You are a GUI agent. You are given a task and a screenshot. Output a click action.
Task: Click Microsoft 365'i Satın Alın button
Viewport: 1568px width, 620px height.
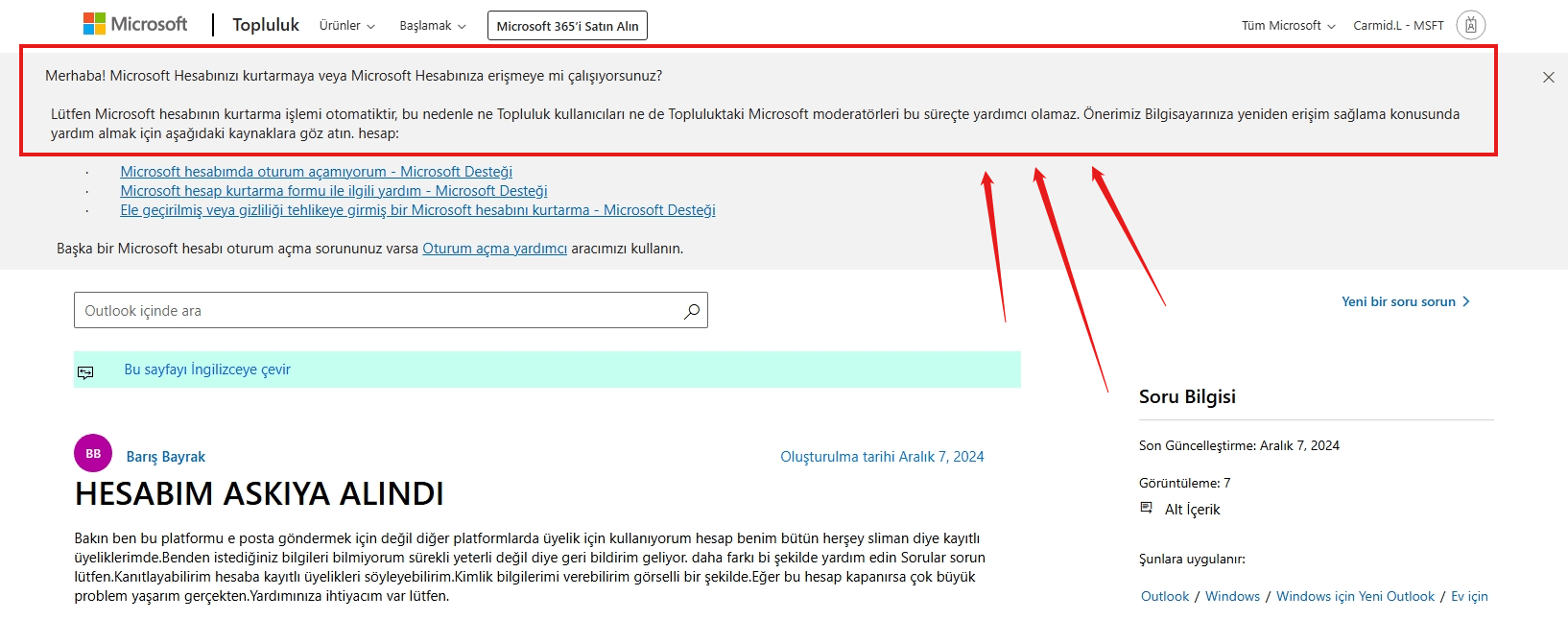[x=567, y=26]
